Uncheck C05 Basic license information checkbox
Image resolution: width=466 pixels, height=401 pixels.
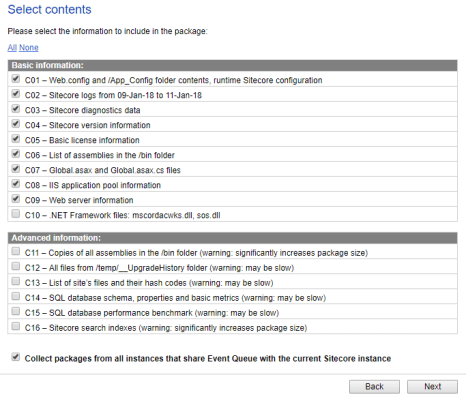16,139
